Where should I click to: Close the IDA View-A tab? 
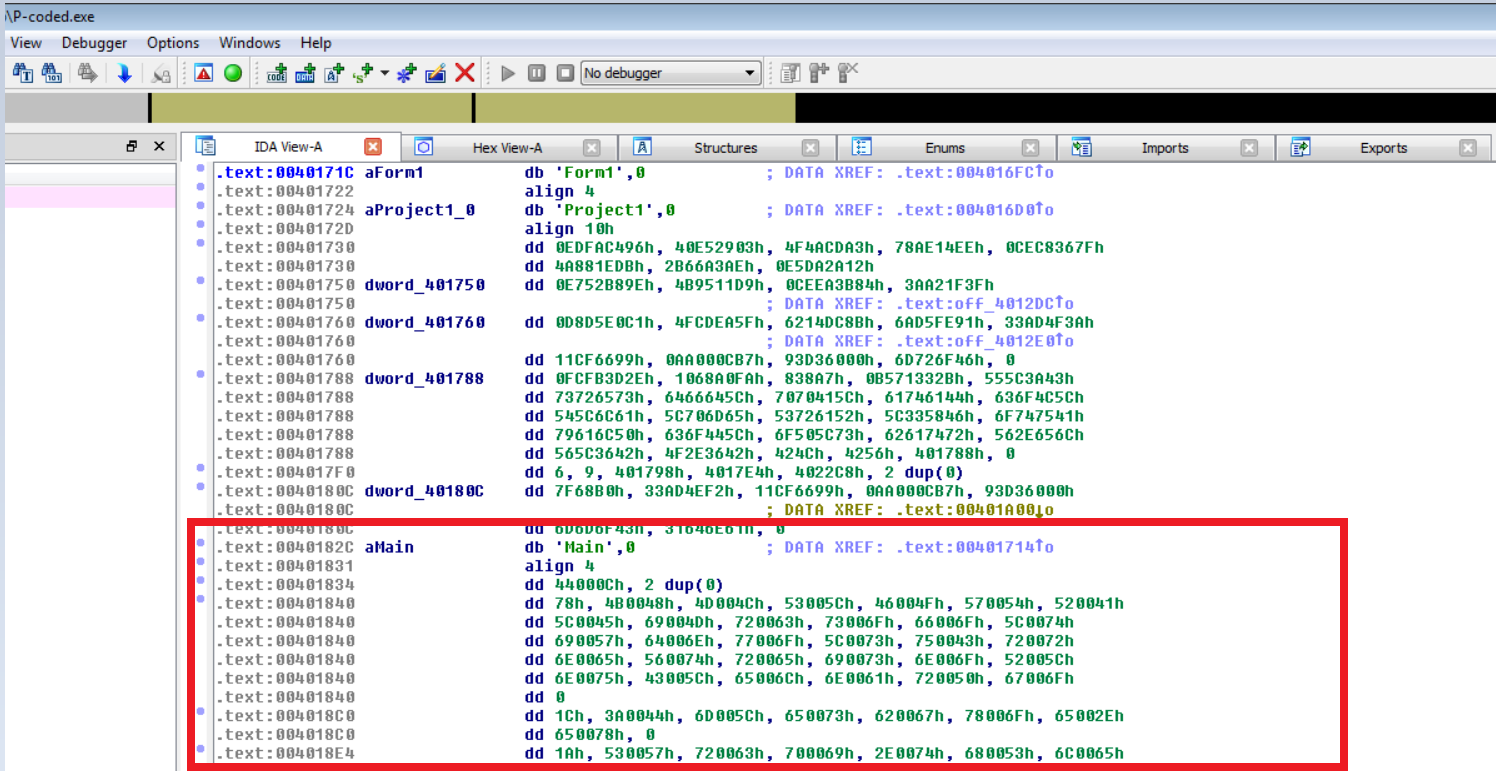373,147
